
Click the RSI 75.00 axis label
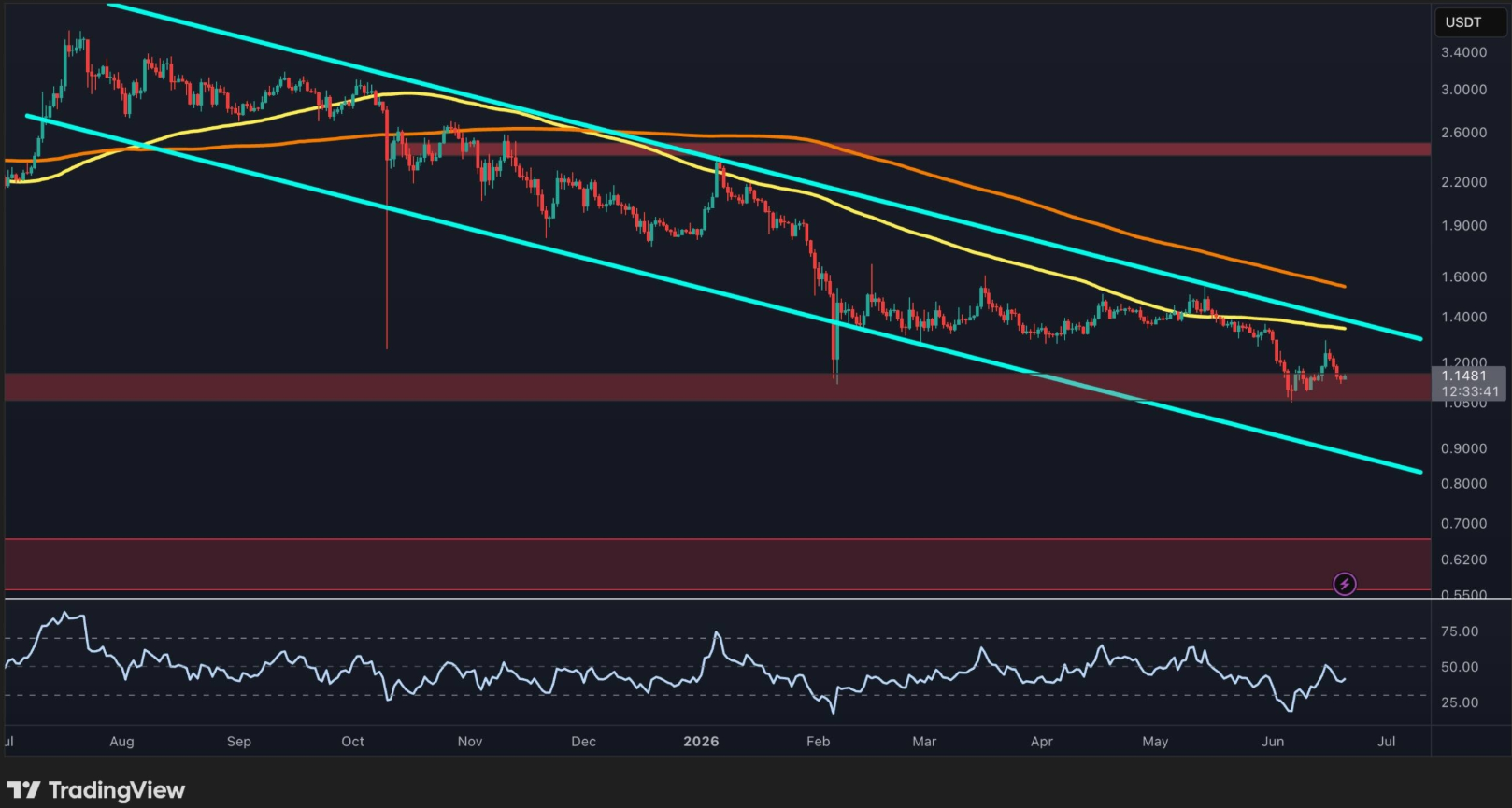[1460, 632]
